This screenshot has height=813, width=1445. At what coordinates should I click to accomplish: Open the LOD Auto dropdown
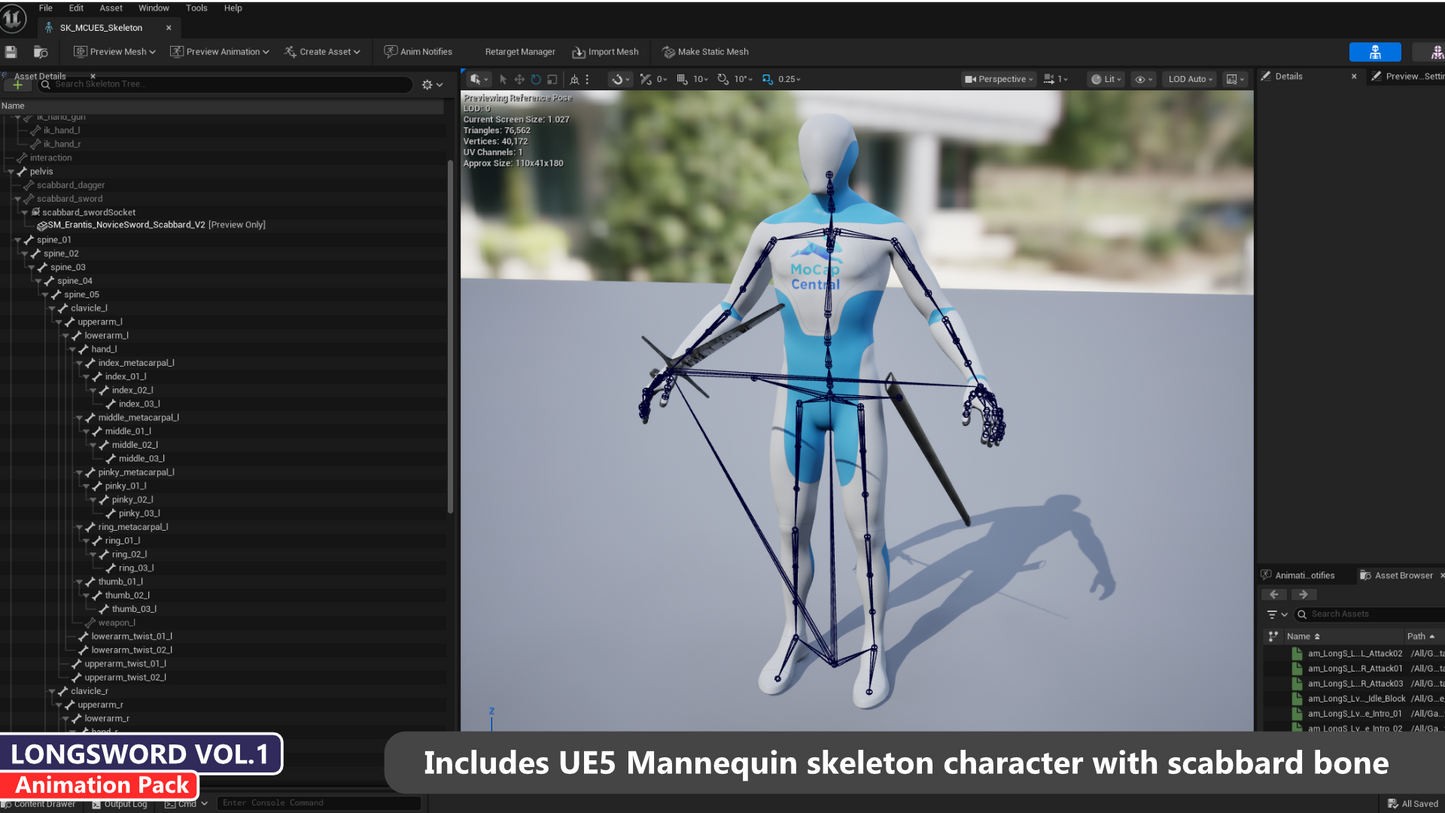[x=1189, y=79]
